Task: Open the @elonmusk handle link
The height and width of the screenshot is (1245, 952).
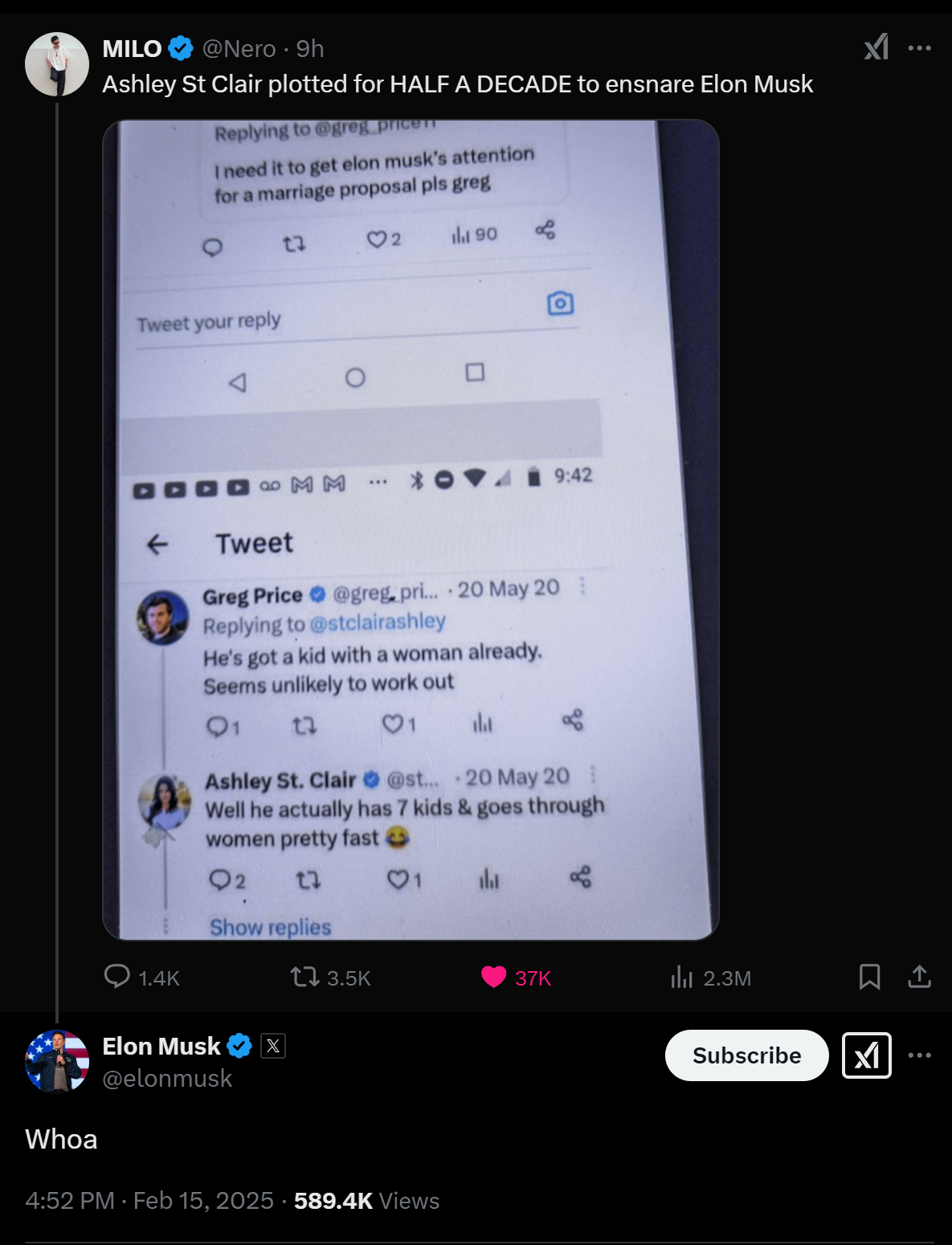Action: coord(167,1078)
